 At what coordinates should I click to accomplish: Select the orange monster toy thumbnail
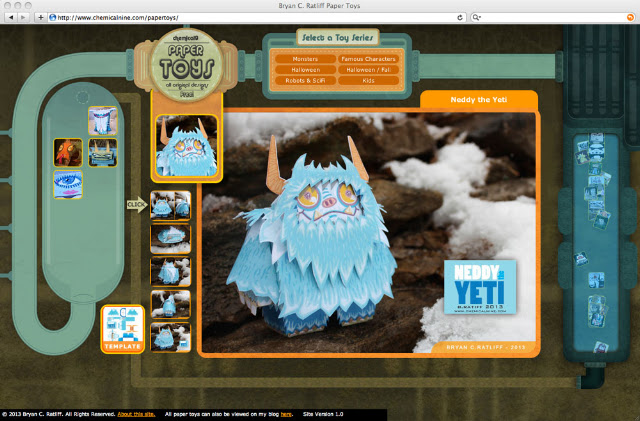(x=68, y=152)
